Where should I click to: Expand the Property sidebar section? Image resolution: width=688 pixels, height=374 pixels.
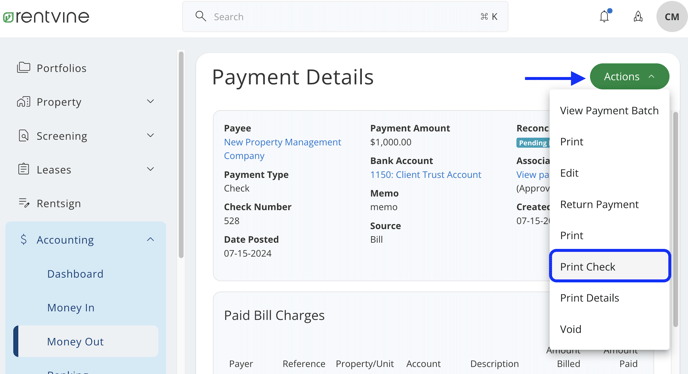click(150, 101)
